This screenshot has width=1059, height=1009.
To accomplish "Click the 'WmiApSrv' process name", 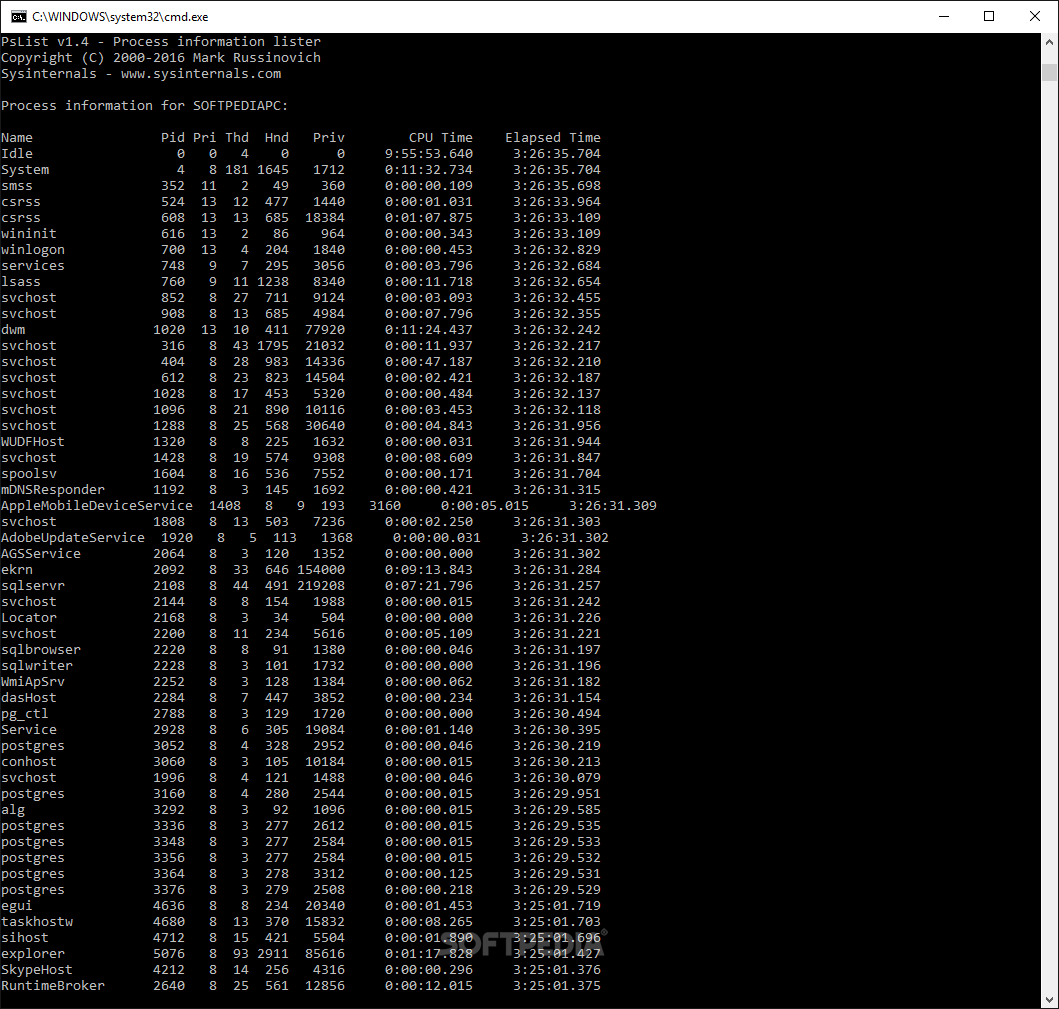I will tap(33, 682).
